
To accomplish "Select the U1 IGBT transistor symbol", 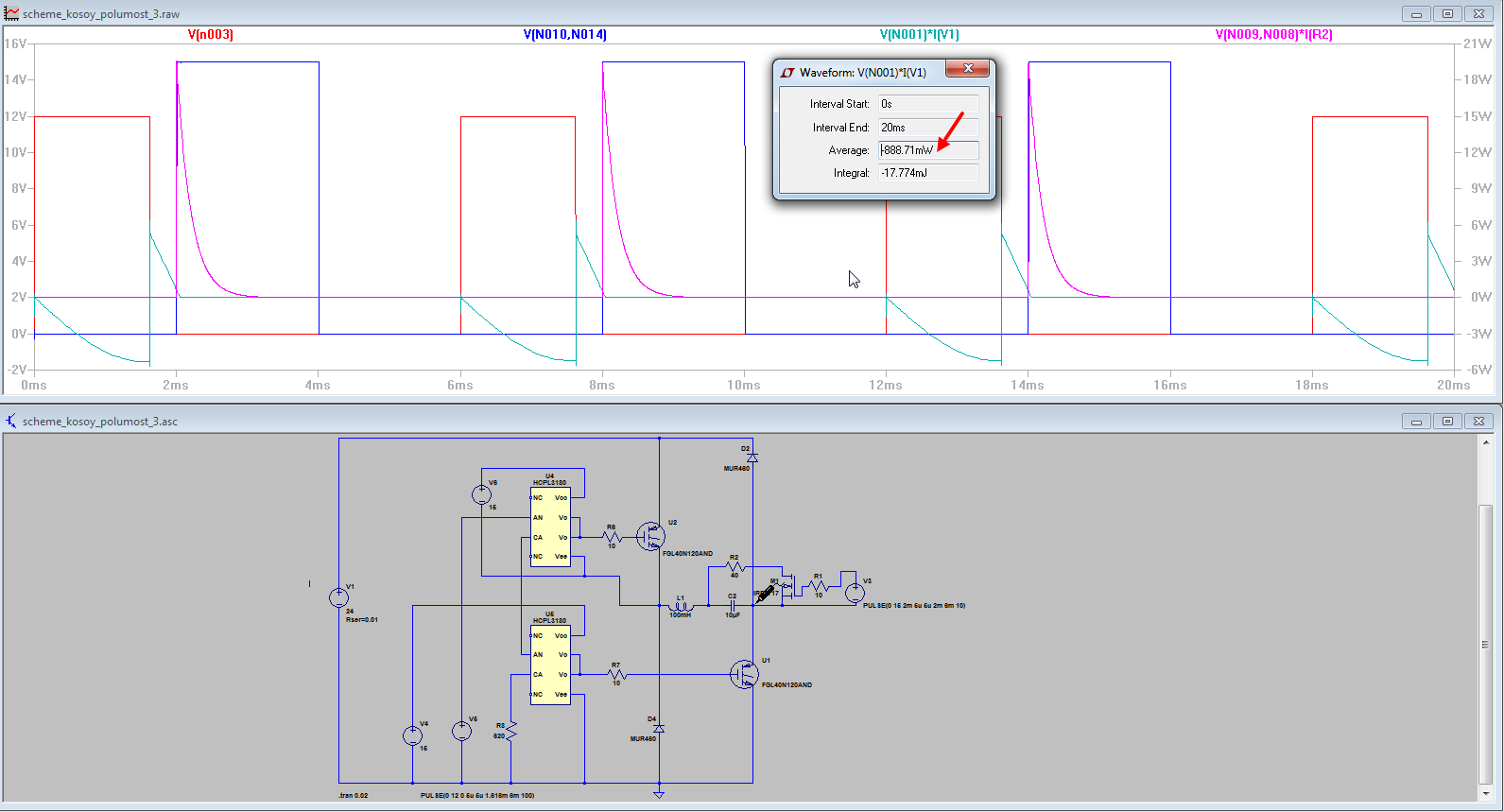I will pyautogui.click(x=744, y=674).
